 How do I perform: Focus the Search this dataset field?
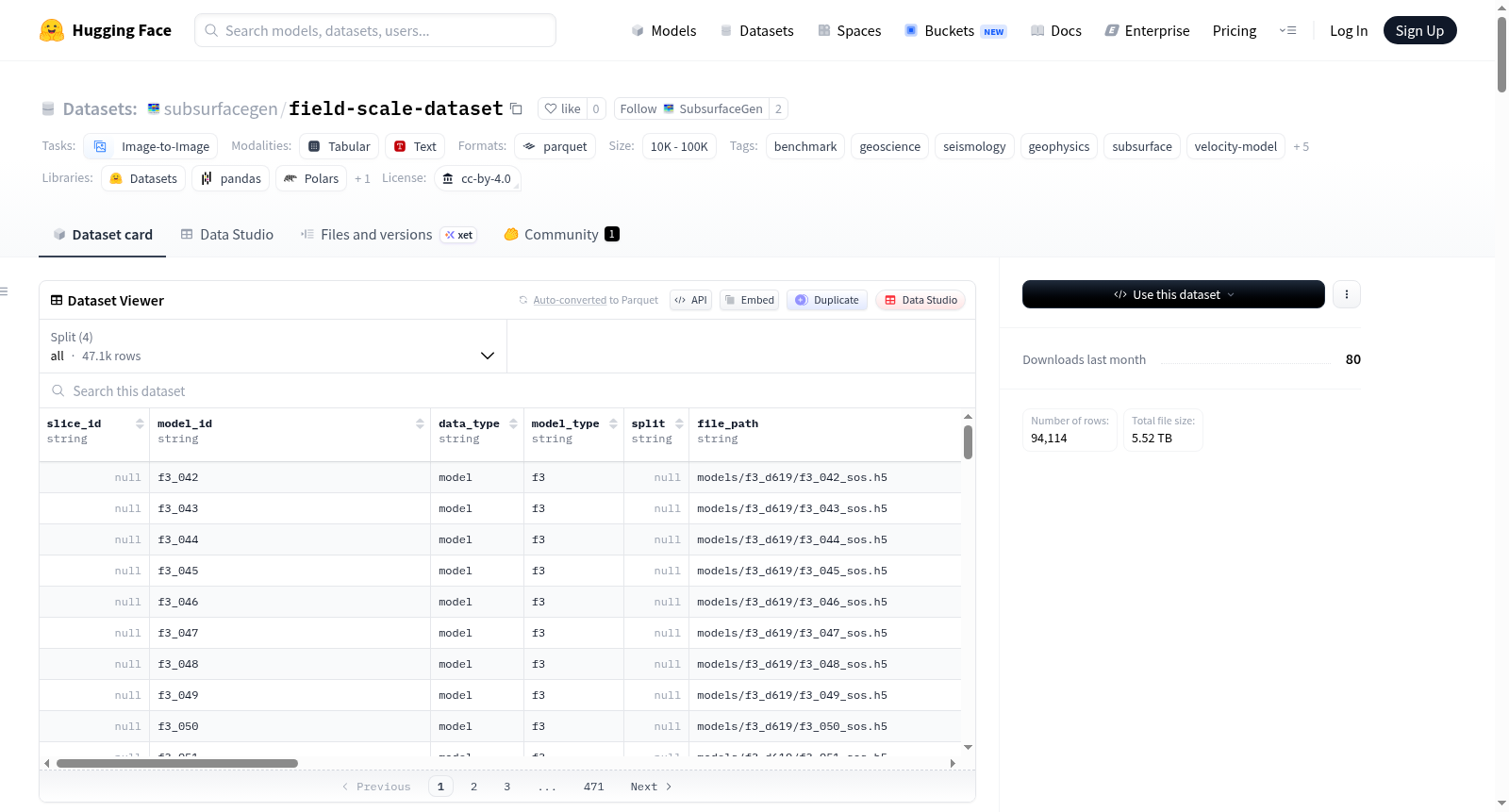tap(507, 390)
